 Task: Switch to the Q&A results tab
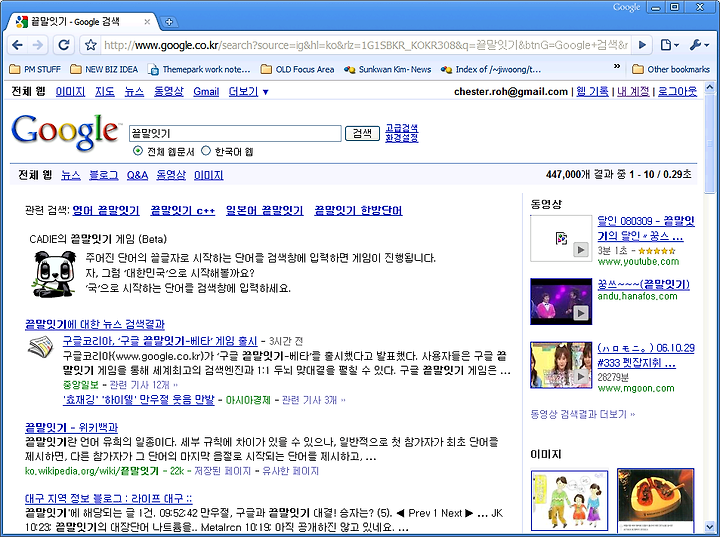[137, 175]
